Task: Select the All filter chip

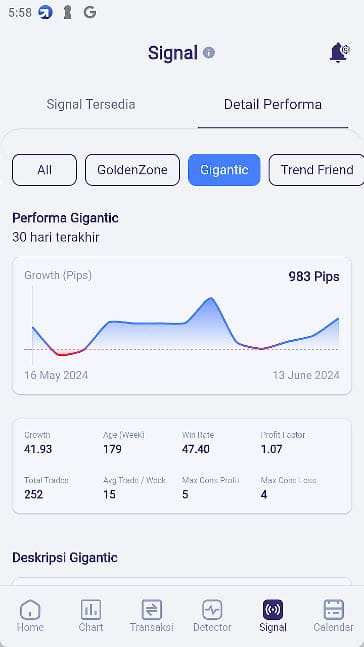Action: click(45, 170)
